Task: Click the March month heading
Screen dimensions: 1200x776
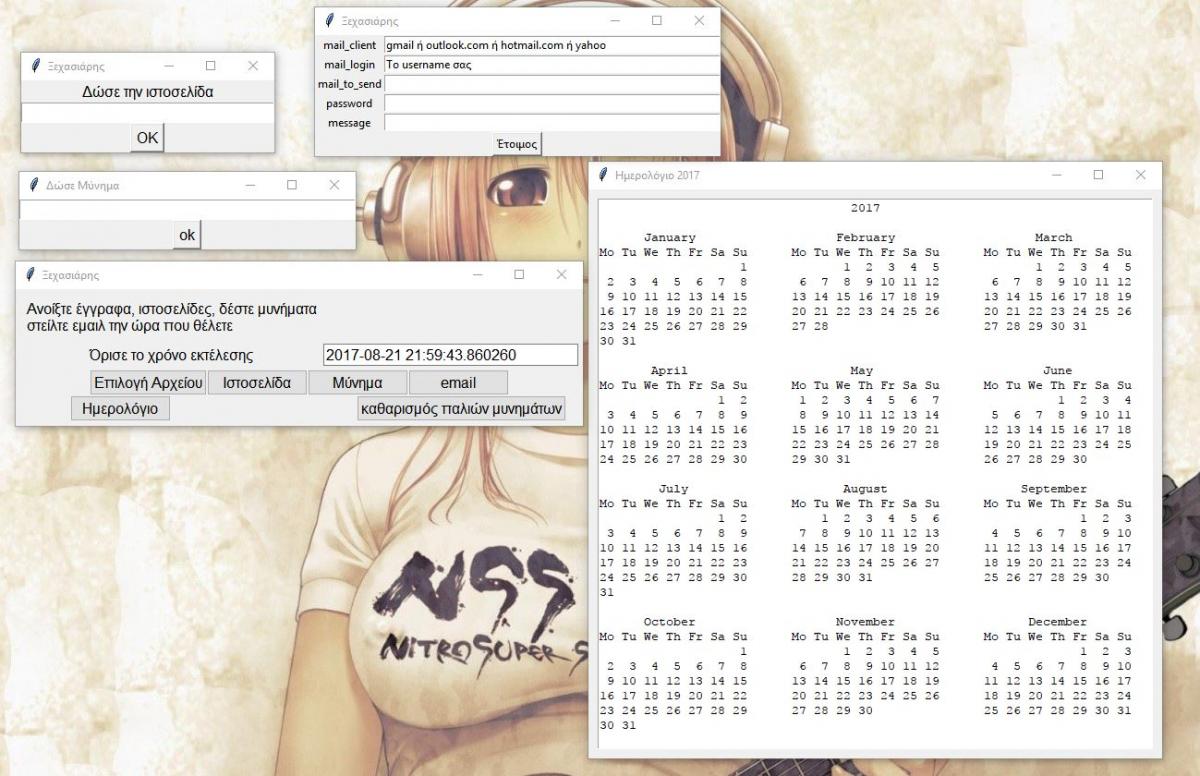Action: pos(1054,238)
